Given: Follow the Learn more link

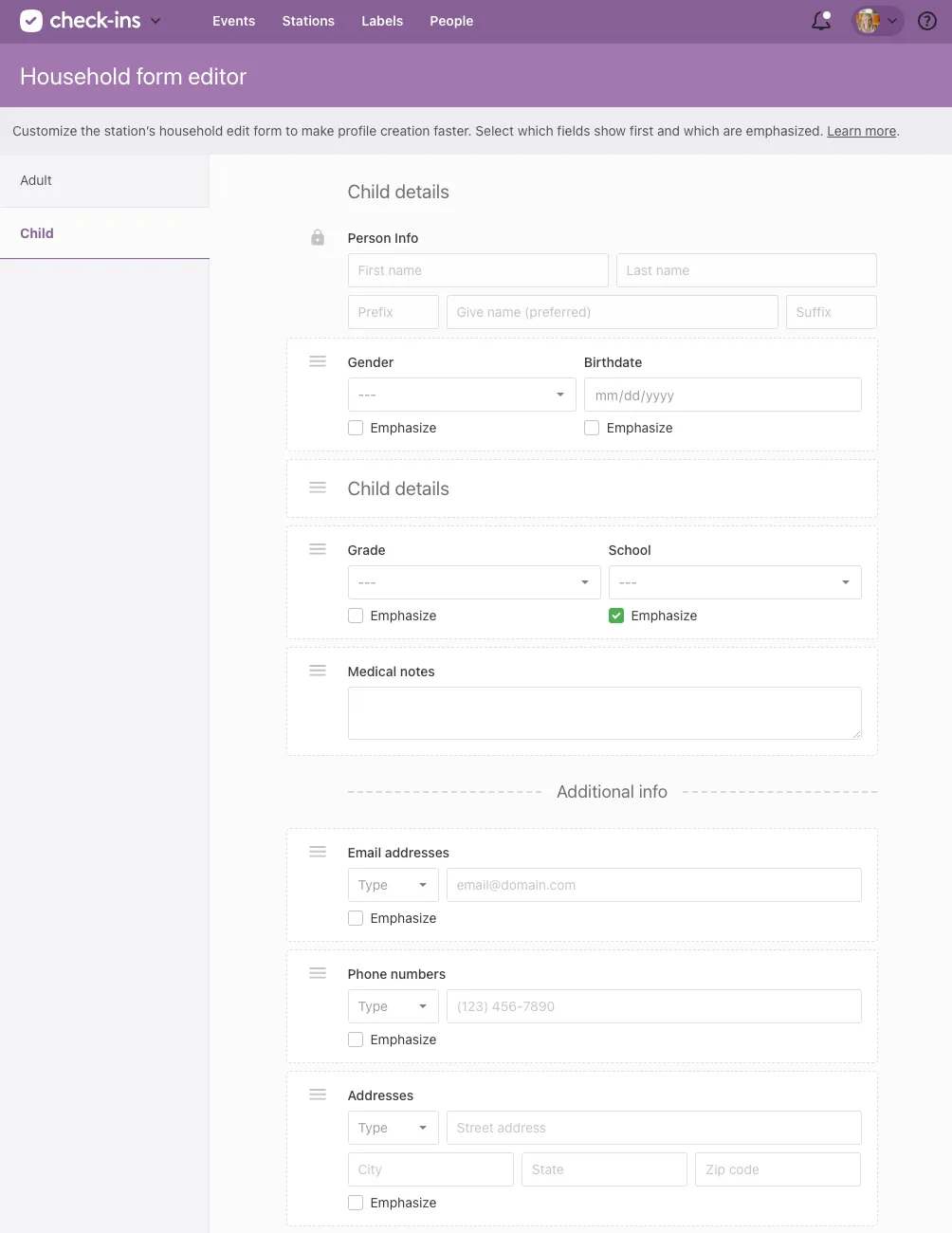Looking at the screenshot, I should point(861,131).
